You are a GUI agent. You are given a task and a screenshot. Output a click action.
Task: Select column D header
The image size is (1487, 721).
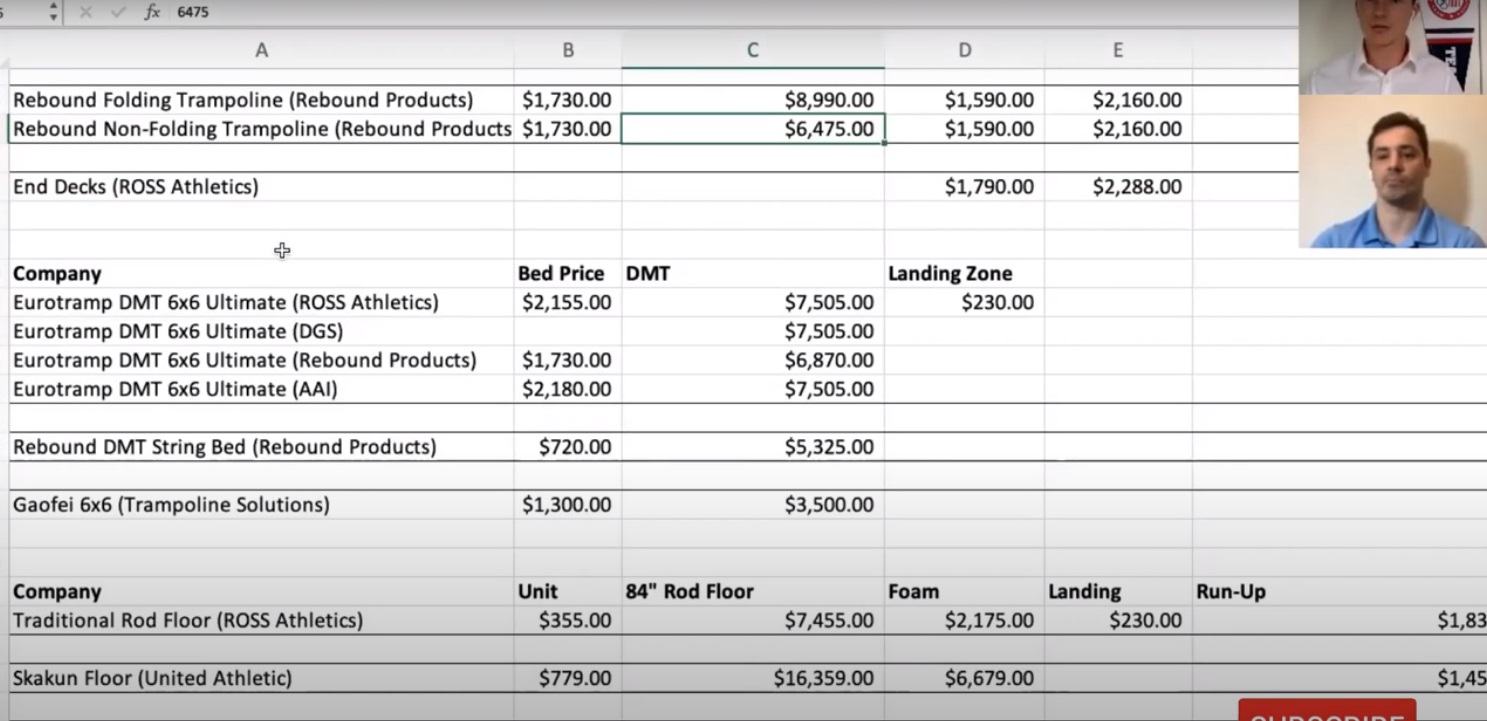point(964,50)
